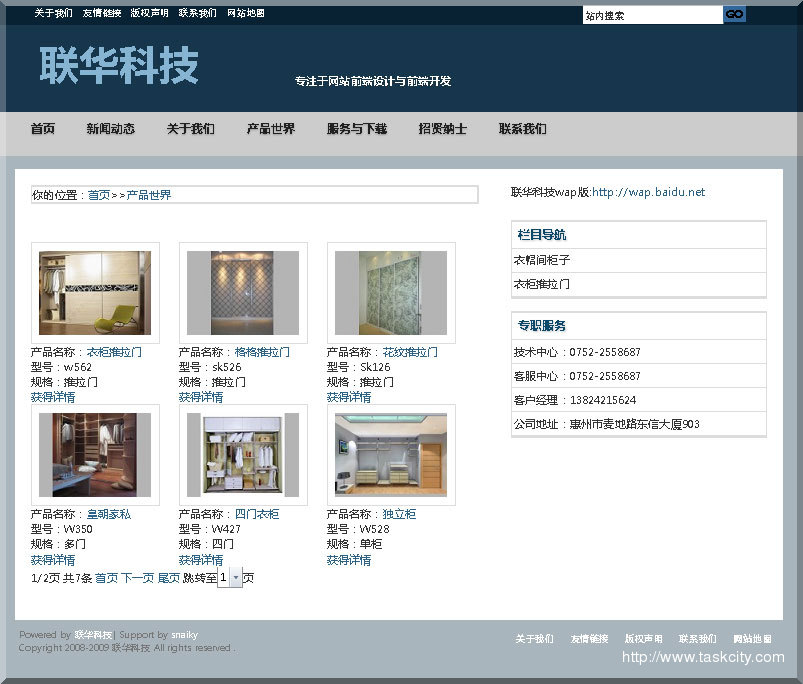Select the 独立柜 product photo

coord(391,455)
